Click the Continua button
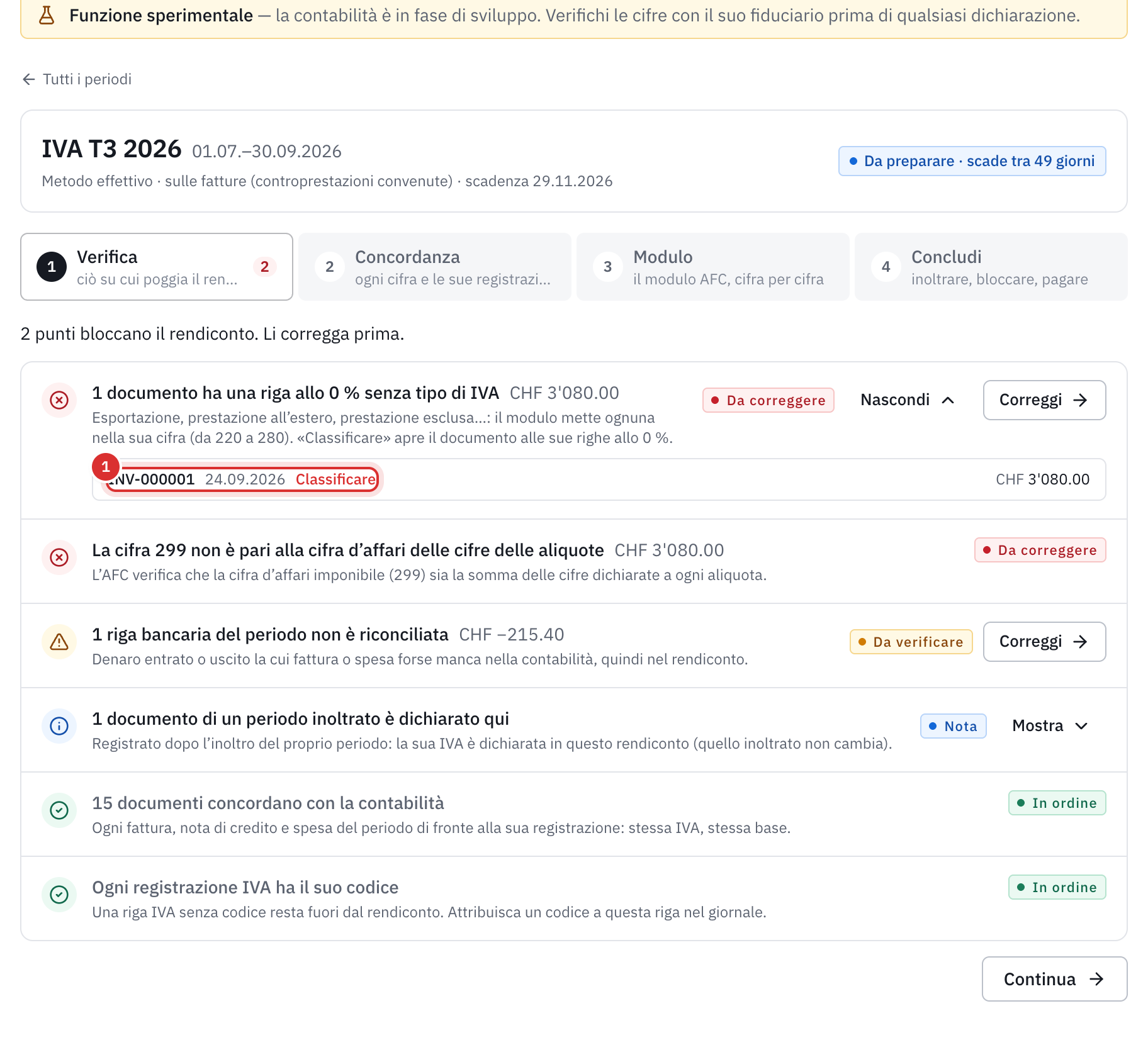The image size is (1148, 1062). click(x=1054, y=979)
